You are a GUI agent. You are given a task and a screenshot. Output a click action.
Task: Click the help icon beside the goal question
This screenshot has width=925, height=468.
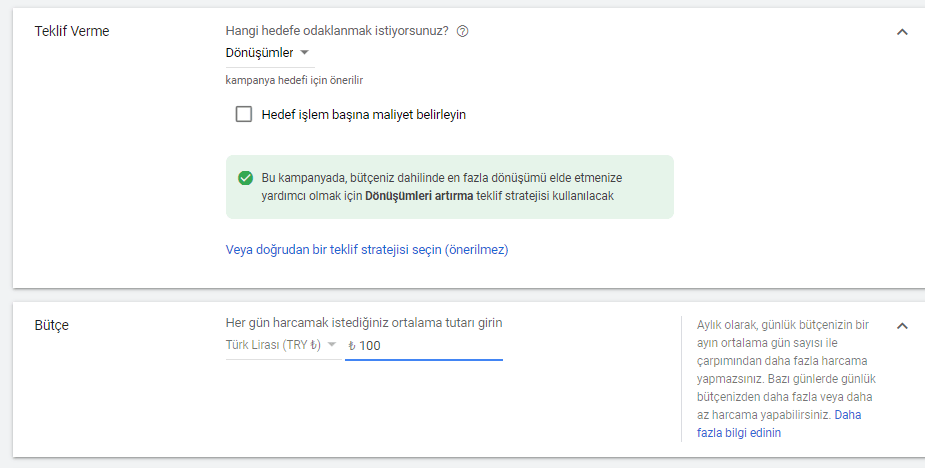(x=462, y=31)
